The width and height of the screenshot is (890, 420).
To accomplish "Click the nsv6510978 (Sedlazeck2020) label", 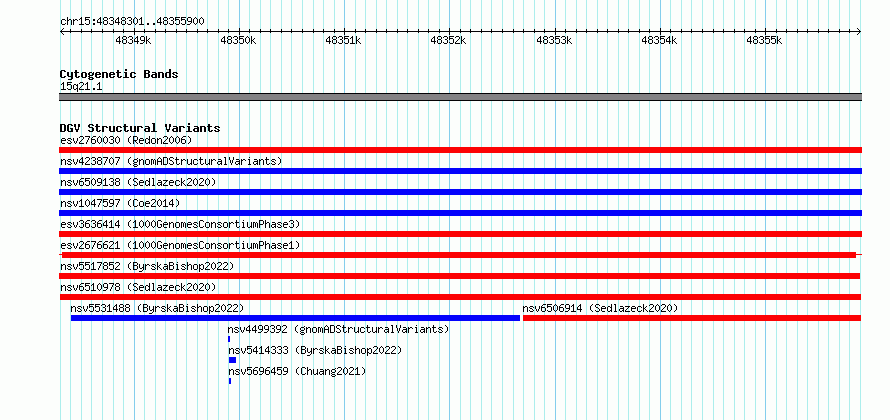I will point(138,287).
